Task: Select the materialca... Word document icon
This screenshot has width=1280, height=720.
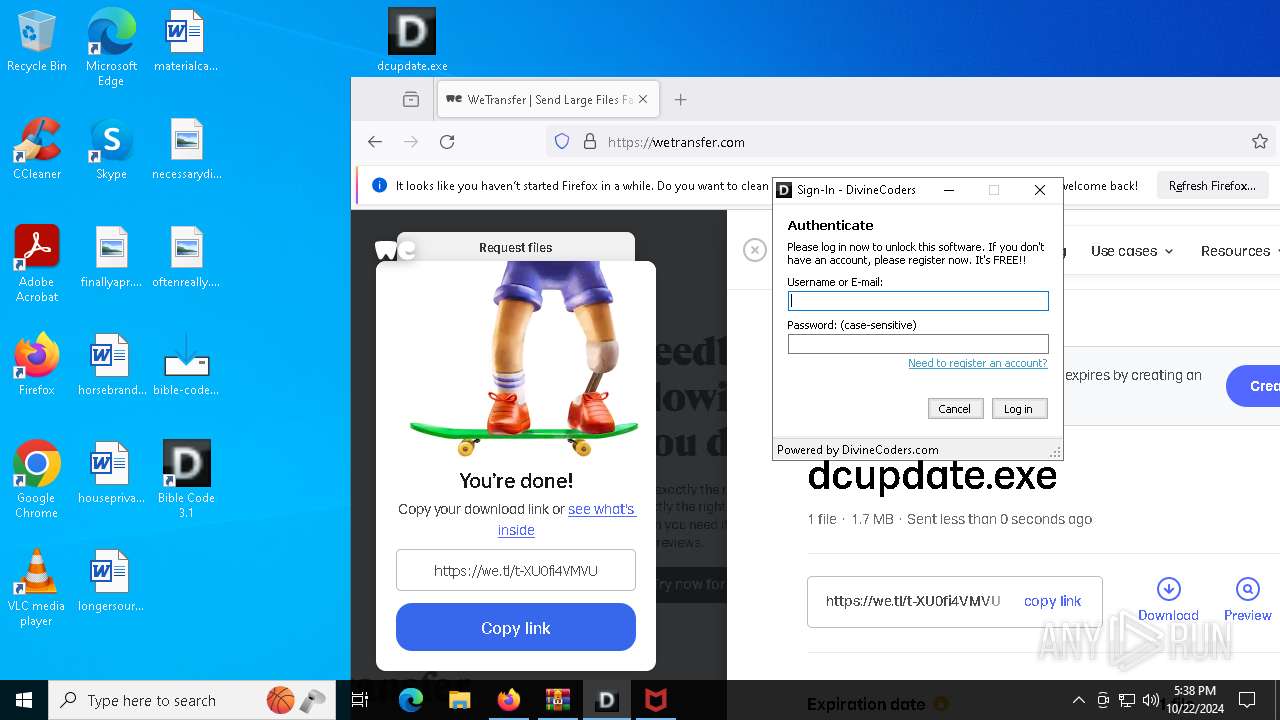Action: (186, 41)
